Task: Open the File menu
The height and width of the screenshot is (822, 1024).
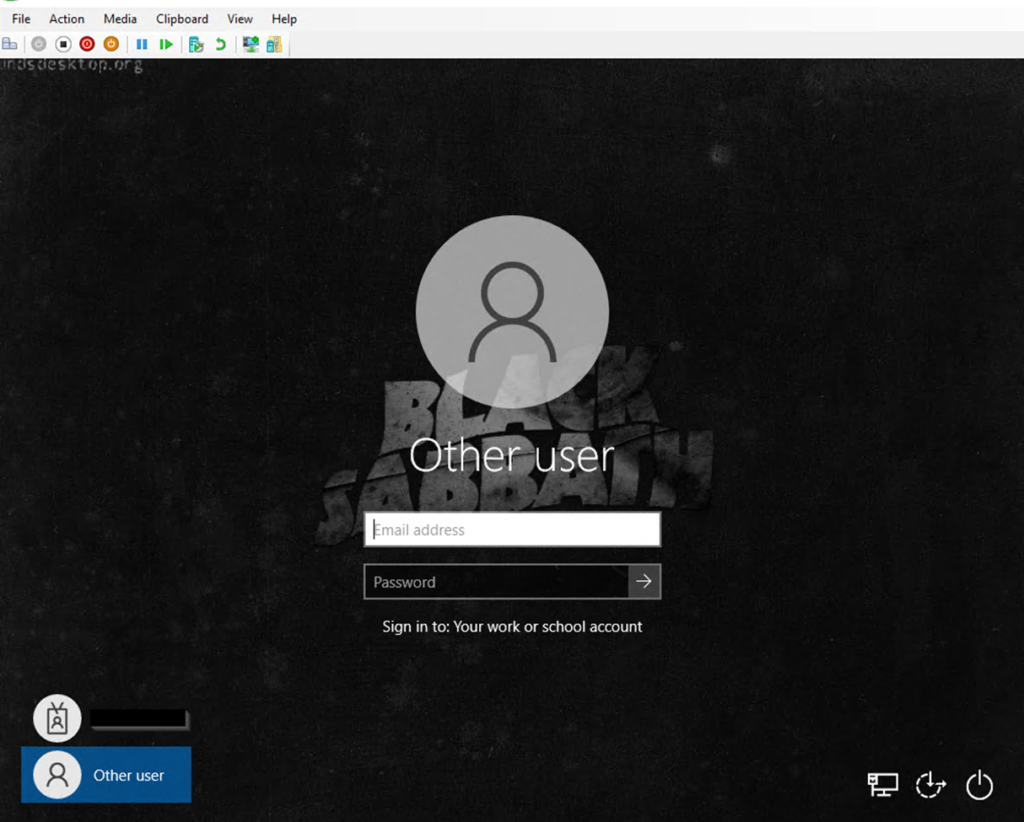Action: click(x=21, y=19)
